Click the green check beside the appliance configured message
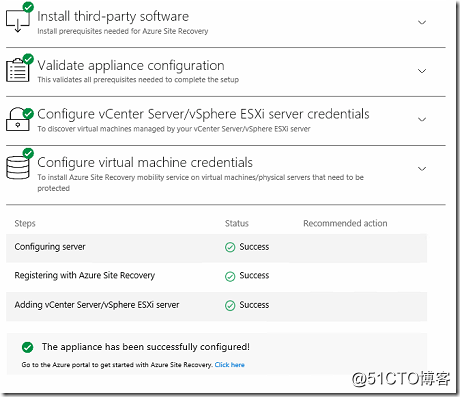The height and width of the screenshot is (397, 460). (27, 347)
